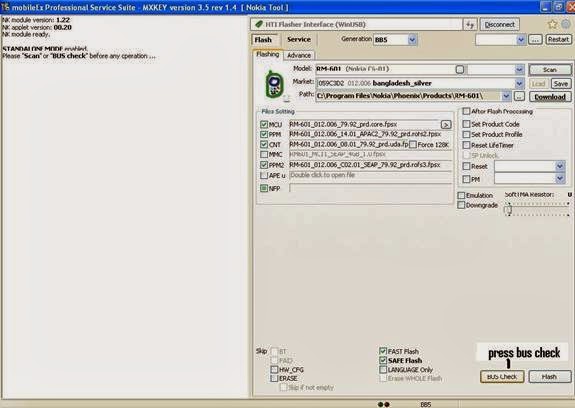Image resolution: width=575 pixels, height=408 pixels.
Task: Toggle the MCU file checkbox
Action: click(264, 125)
